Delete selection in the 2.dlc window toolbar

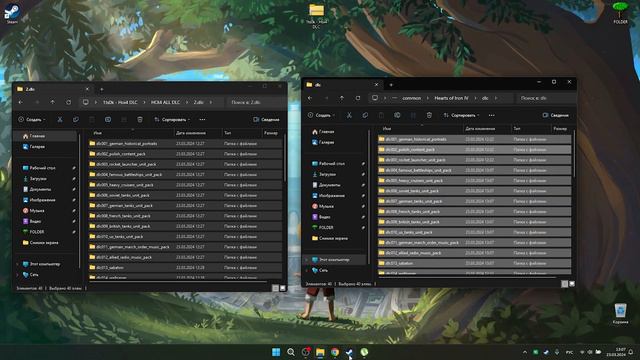[x=140, y=120]
